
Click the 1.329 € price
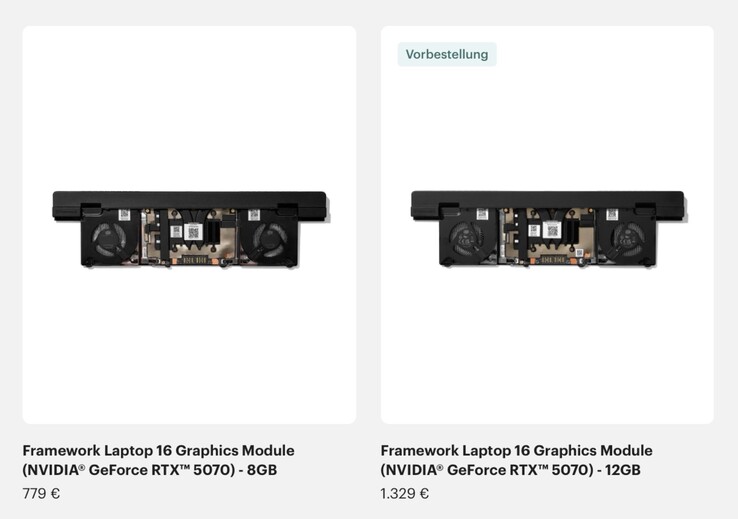405,494
